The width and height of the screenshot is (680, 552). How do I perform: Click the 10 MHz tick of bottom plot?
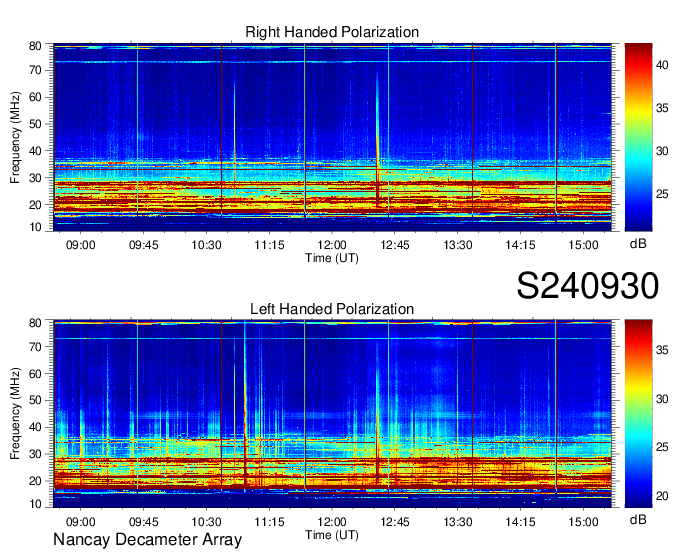pyautogui.click(x=36, y=504)
